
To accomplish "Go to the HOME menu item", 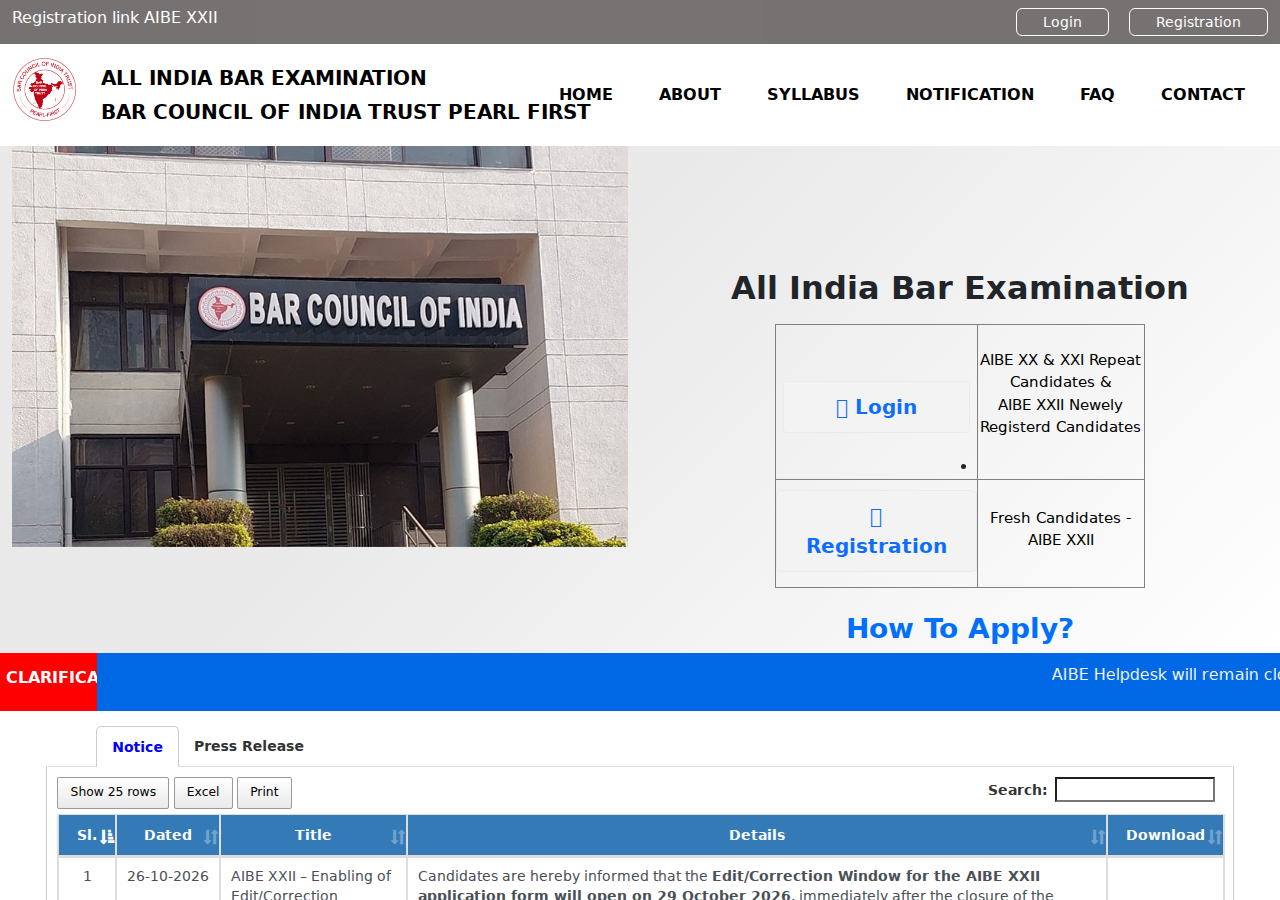I will point(586,94).
